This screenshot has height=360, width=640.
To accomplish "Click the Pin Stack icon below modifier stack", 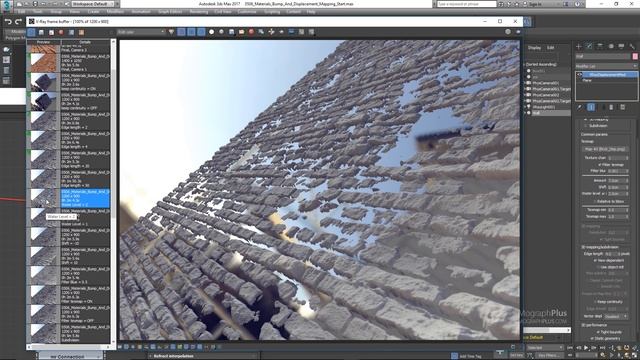I will click(x=579, y=107).
